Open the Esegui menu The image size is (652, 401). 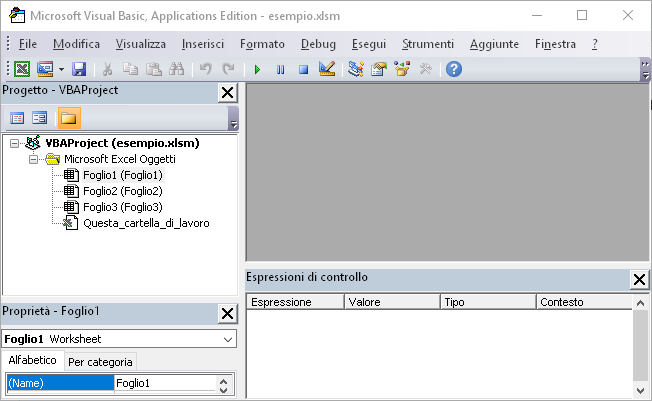(x=369, y=44)
